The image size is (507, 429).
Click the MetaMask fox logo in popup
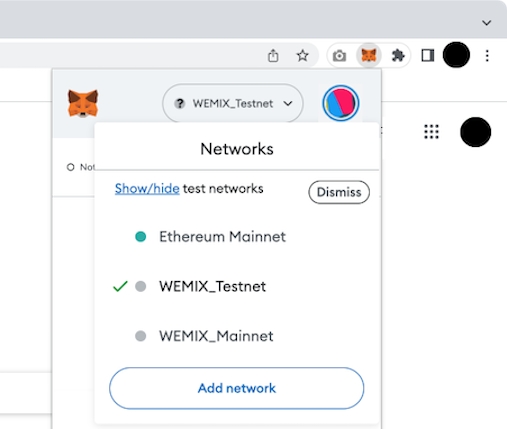pyautogui.click(x=83, y=103)
